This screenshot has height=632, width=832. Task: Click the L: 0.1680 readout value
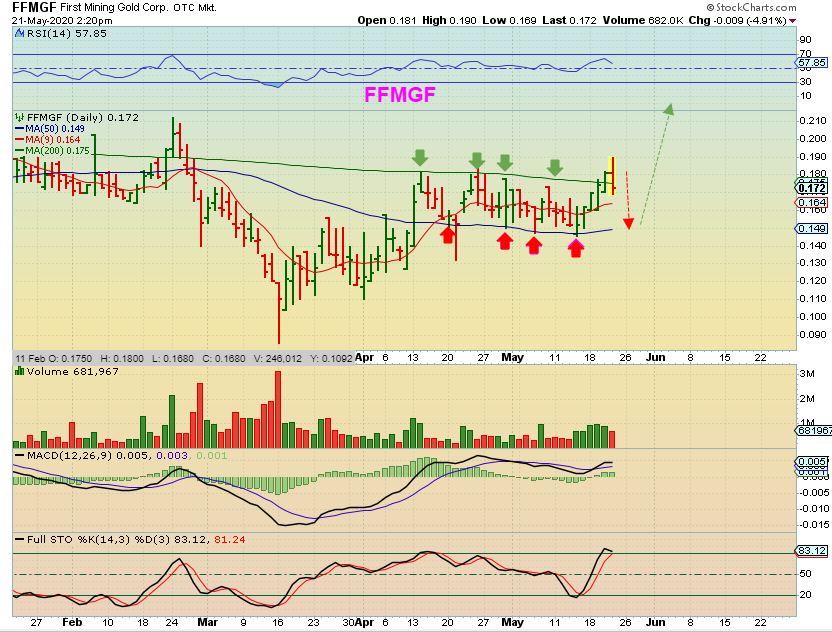pyautogui.click(x=173, y=358)
